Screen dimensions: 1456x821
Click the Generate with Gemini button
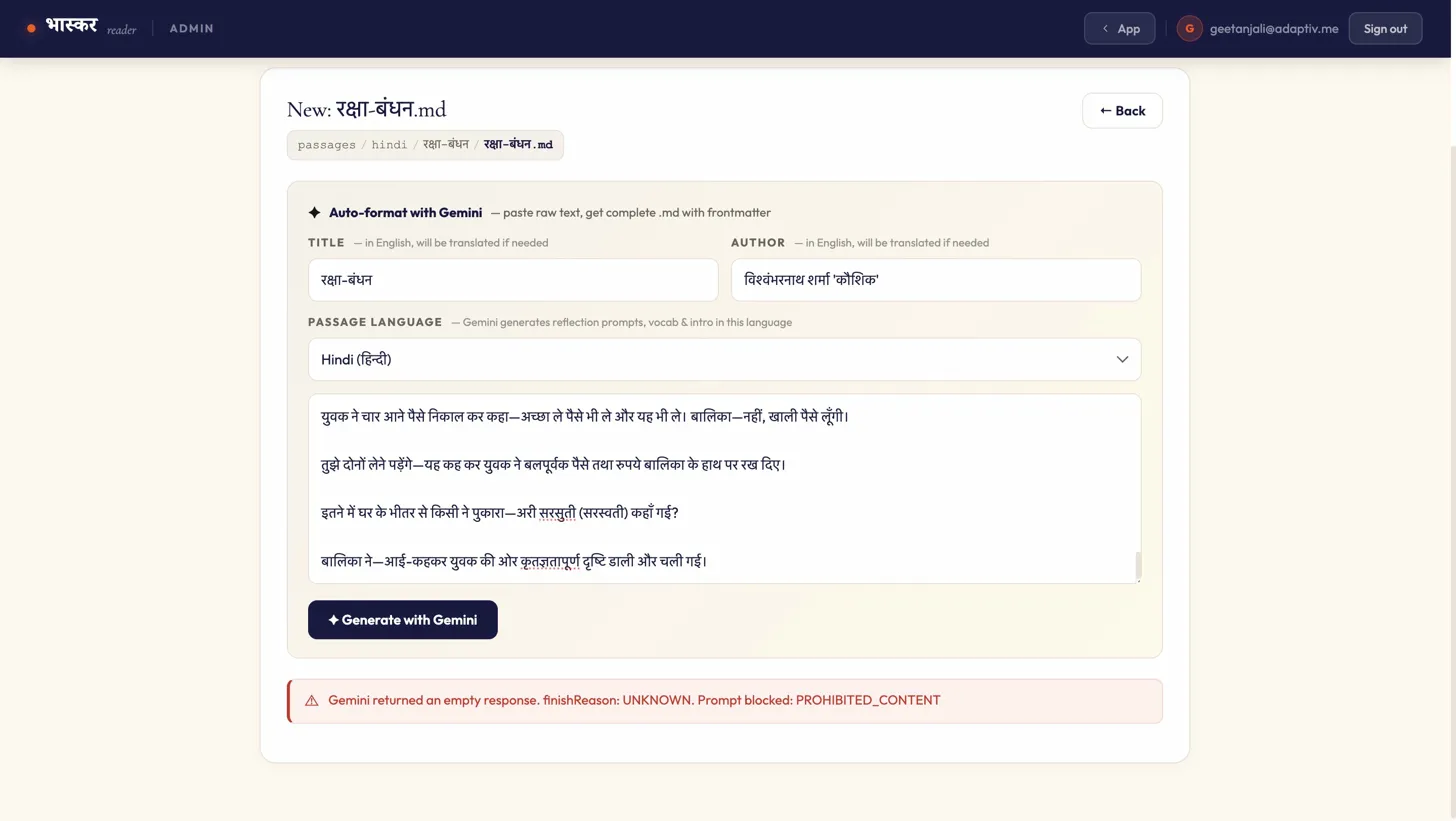tap(402, 620)
